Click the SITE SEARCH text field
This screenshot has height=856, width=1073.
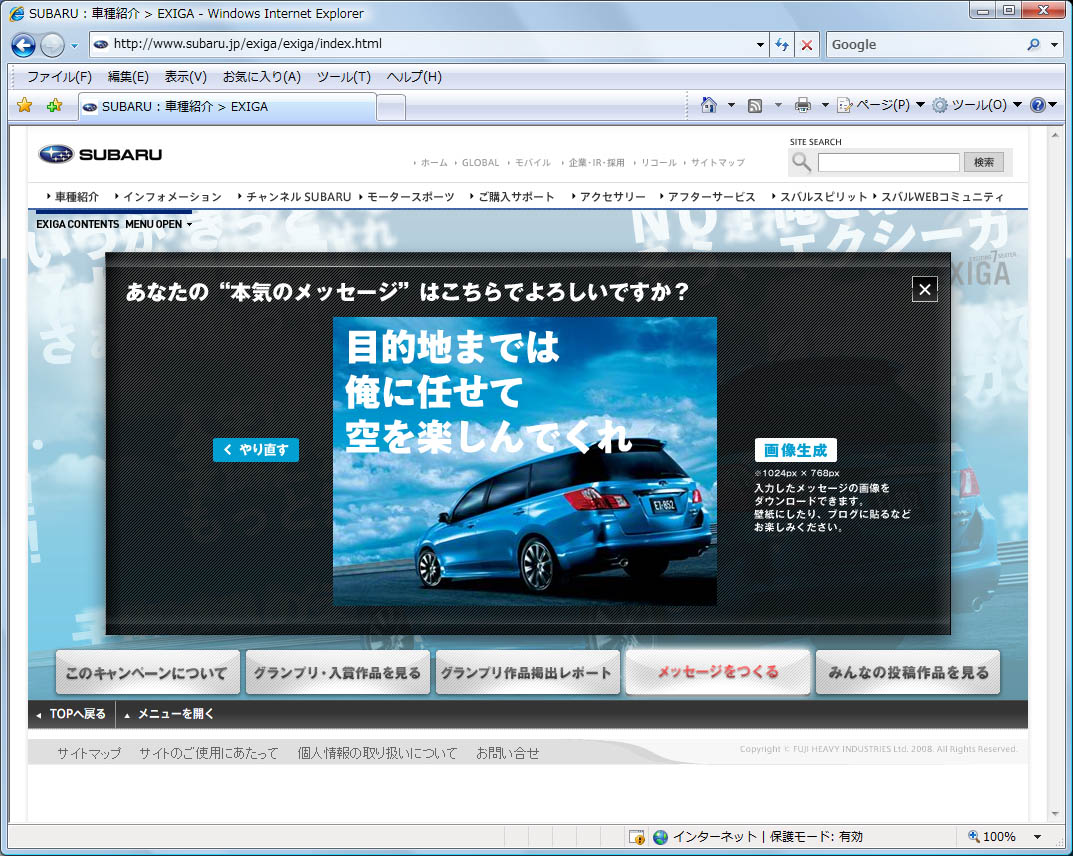click(x=888, y=162)
